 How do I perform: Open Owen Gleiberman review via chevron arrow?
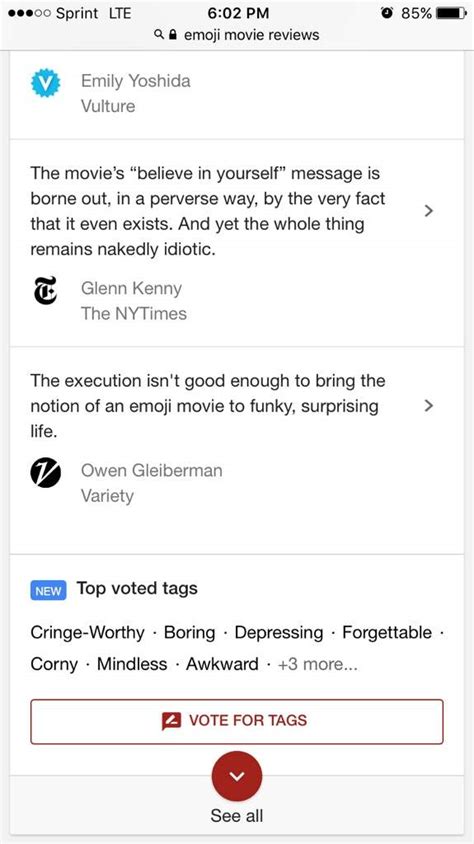[x=428, y=405]
